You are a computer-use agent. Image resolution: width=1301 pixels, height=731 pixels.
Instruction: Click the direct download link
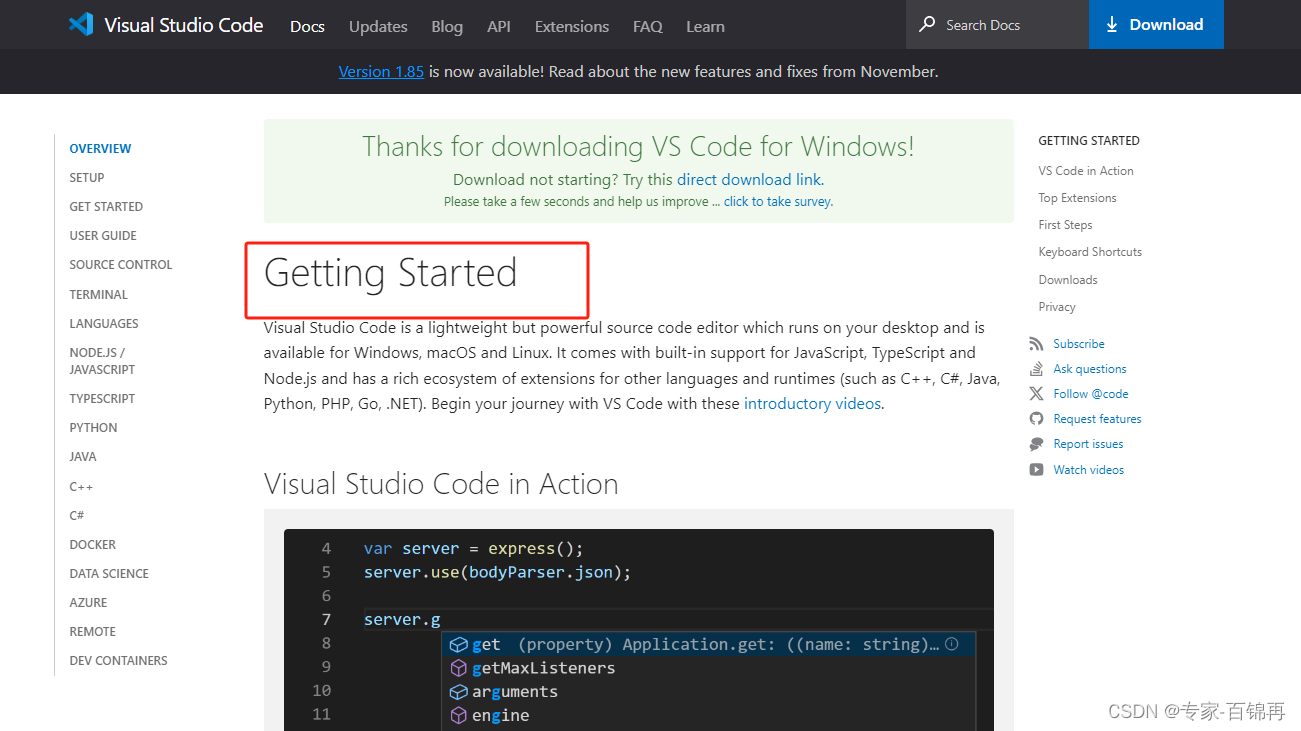[749, 180]
